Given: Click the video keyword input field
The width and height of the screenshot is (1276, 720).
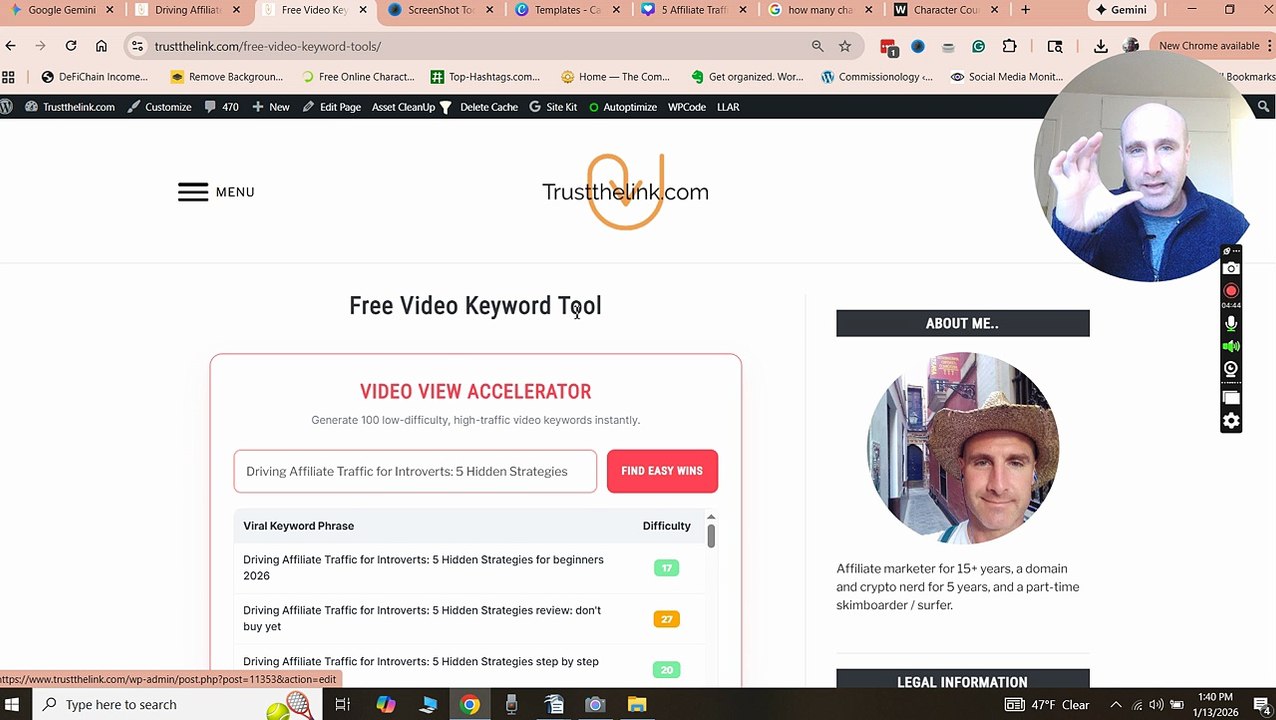Looking at the screenshot, I should (x=415, y=471).
